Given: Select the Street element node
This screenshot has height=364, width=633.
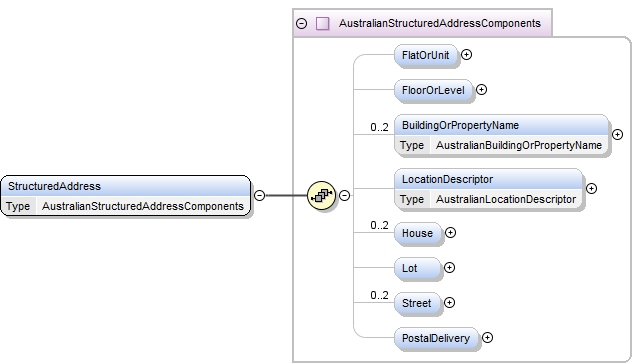Looking at the screenshot, I should [417, 303].
